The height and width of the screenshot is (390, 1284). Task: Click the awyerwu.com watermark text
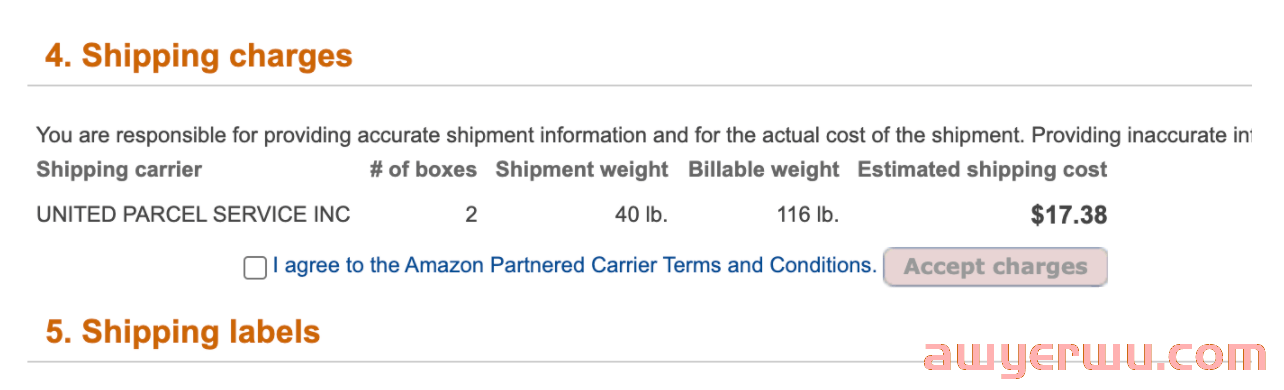pos(1094,358)
